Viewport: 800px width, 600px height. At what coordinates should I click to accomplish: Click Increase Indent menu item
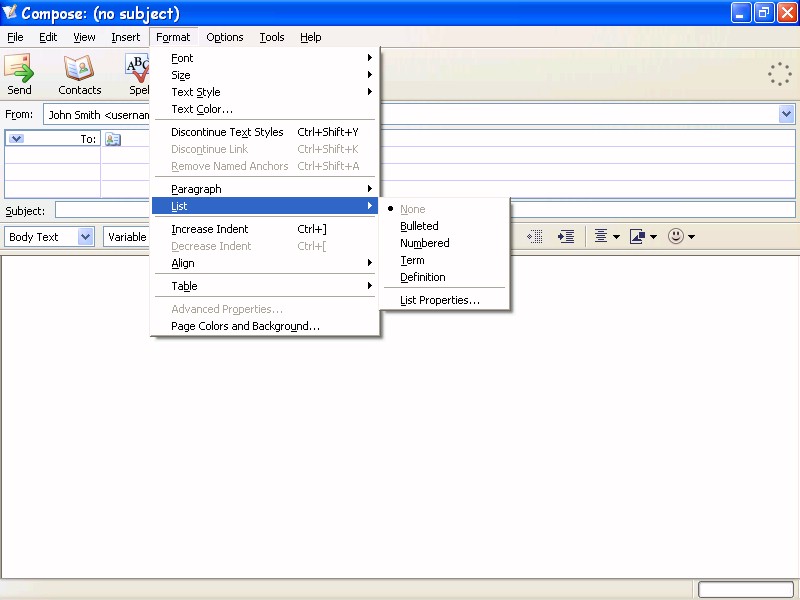click(x=265, y=229)
